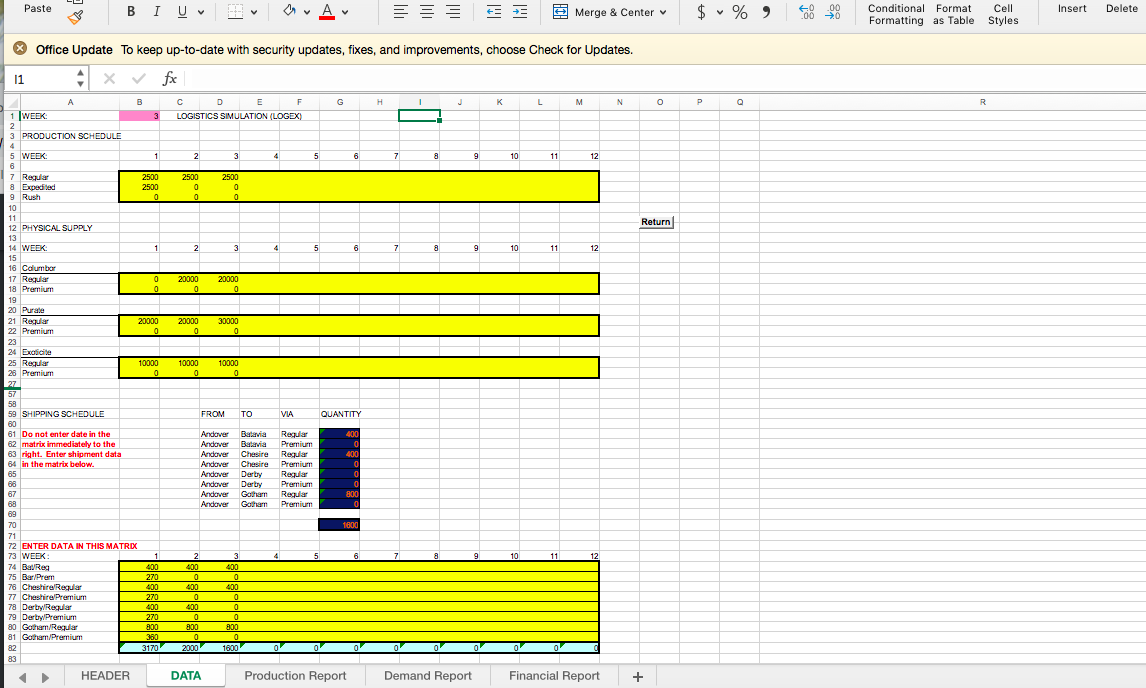Click the QUANTITY column heading cell
Viewport: 1146px width, 688px height.
tap(341, 414)
